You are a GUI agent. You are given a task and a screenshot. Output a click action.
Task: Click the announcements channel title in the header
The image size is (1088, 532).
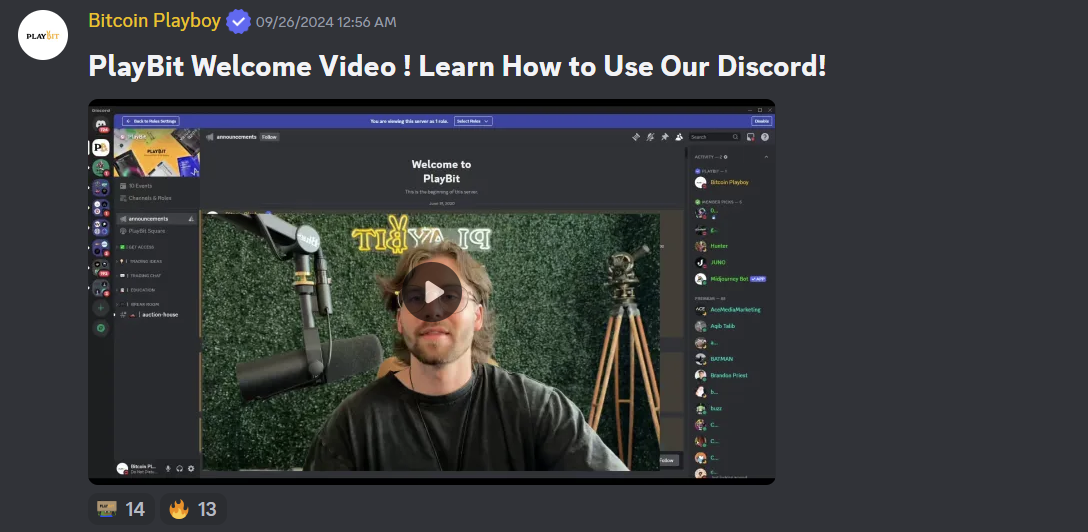coord(236,137)
